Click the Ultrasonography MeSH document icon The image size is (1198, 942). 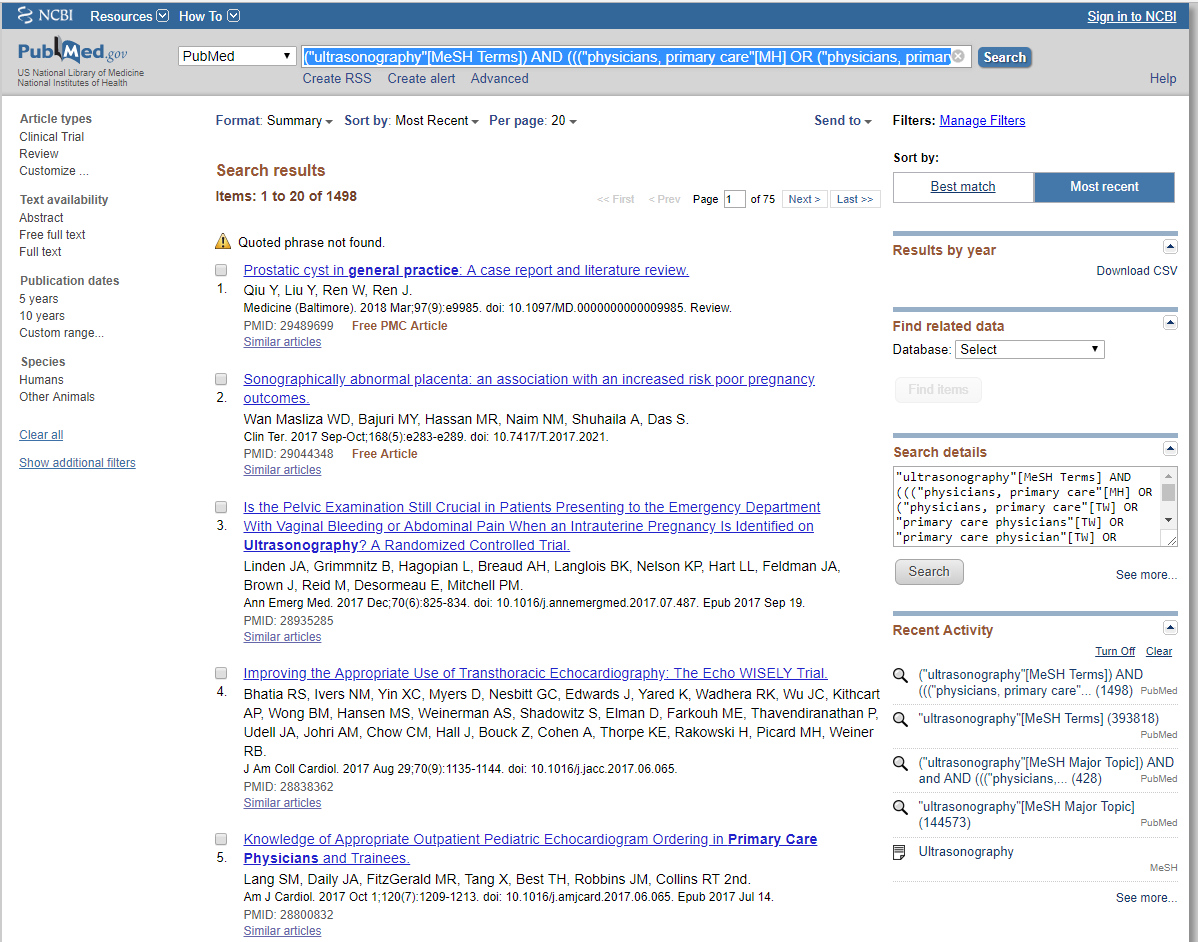900,853
